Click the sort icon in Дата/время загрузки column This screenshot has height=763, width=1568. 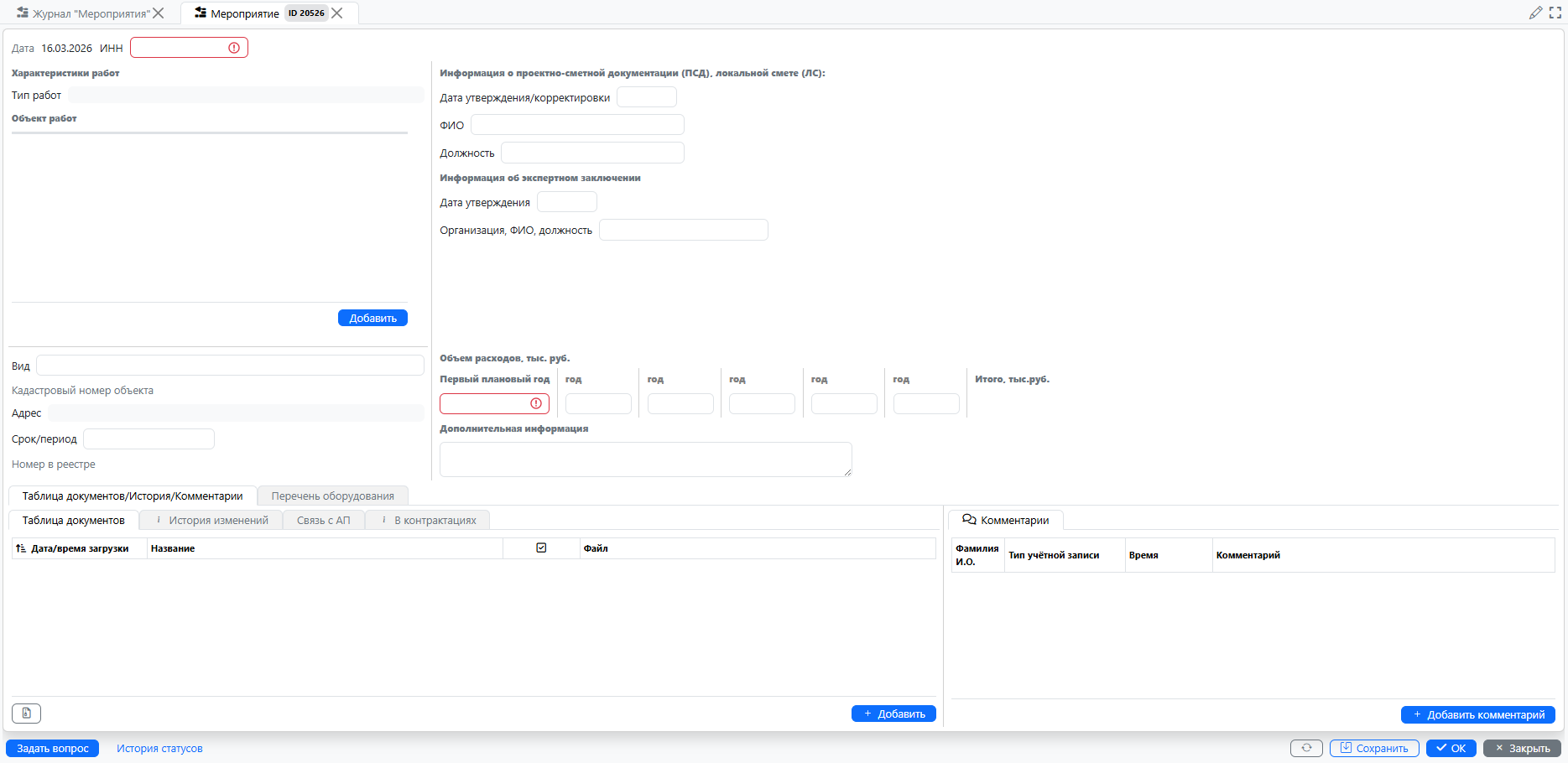(x=21, y=548)
